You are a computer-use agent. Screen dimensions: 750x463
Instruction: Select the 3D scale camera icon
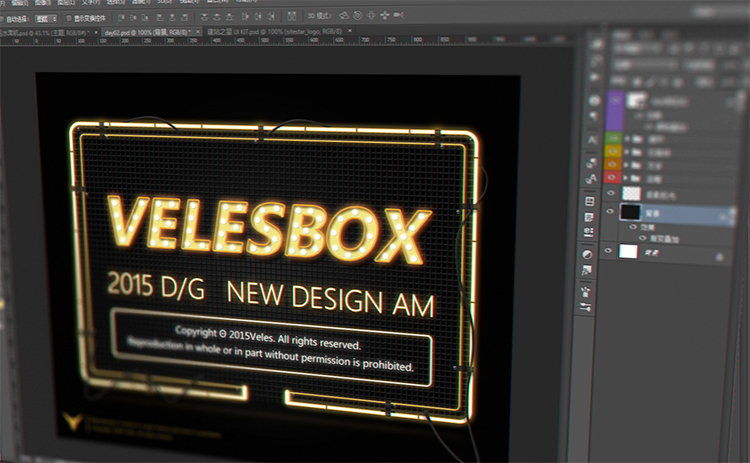coord(398,15)
